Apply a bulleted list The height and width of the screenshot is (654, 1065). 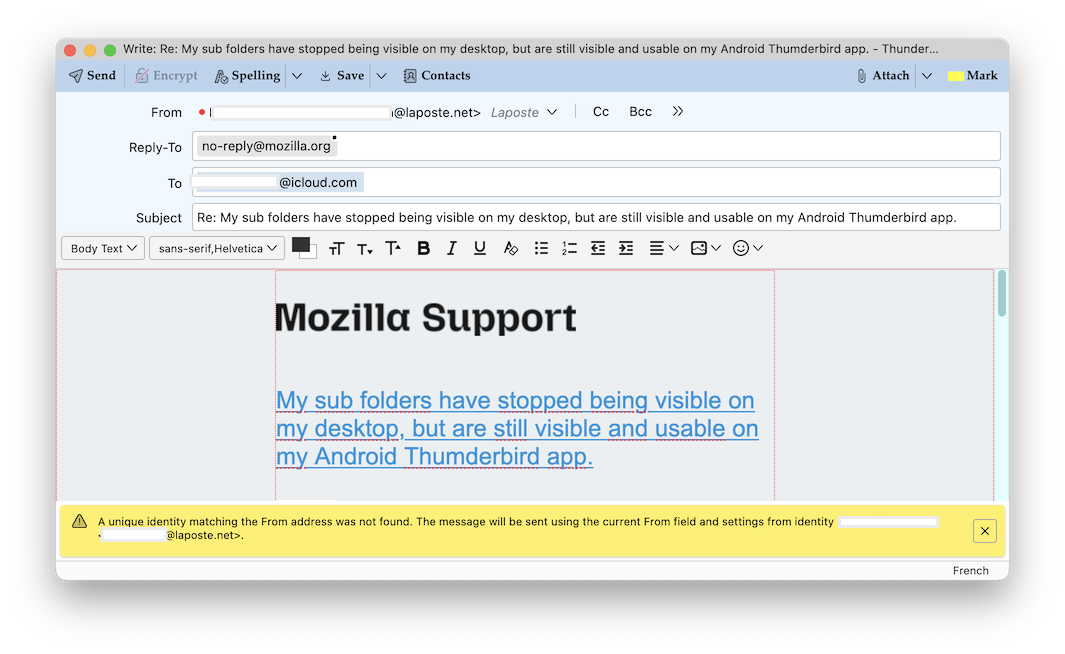541,249
